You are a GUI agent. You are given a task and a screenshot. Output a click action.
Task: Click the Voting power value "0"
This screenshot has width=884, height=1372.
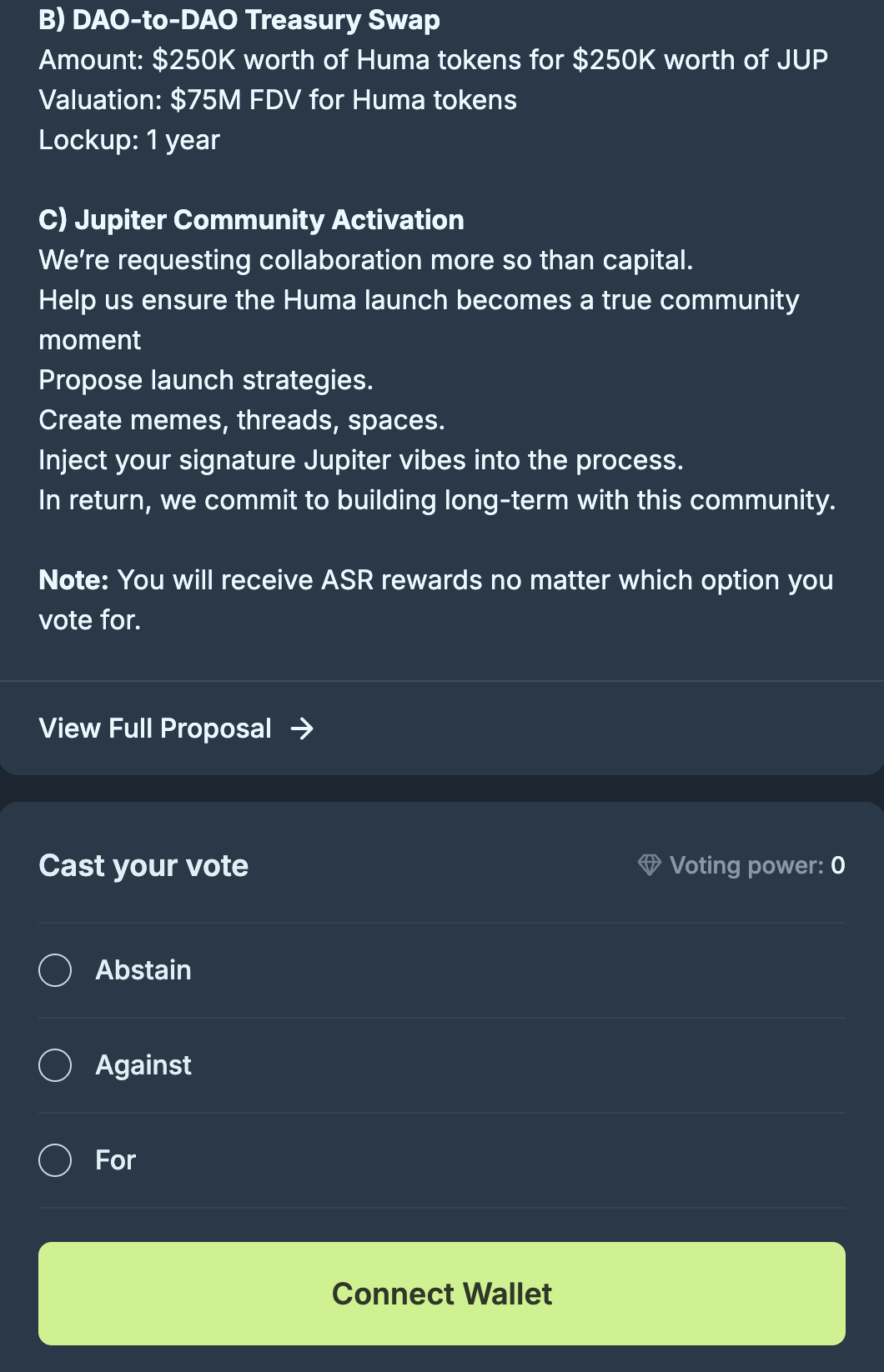[838, 866]
